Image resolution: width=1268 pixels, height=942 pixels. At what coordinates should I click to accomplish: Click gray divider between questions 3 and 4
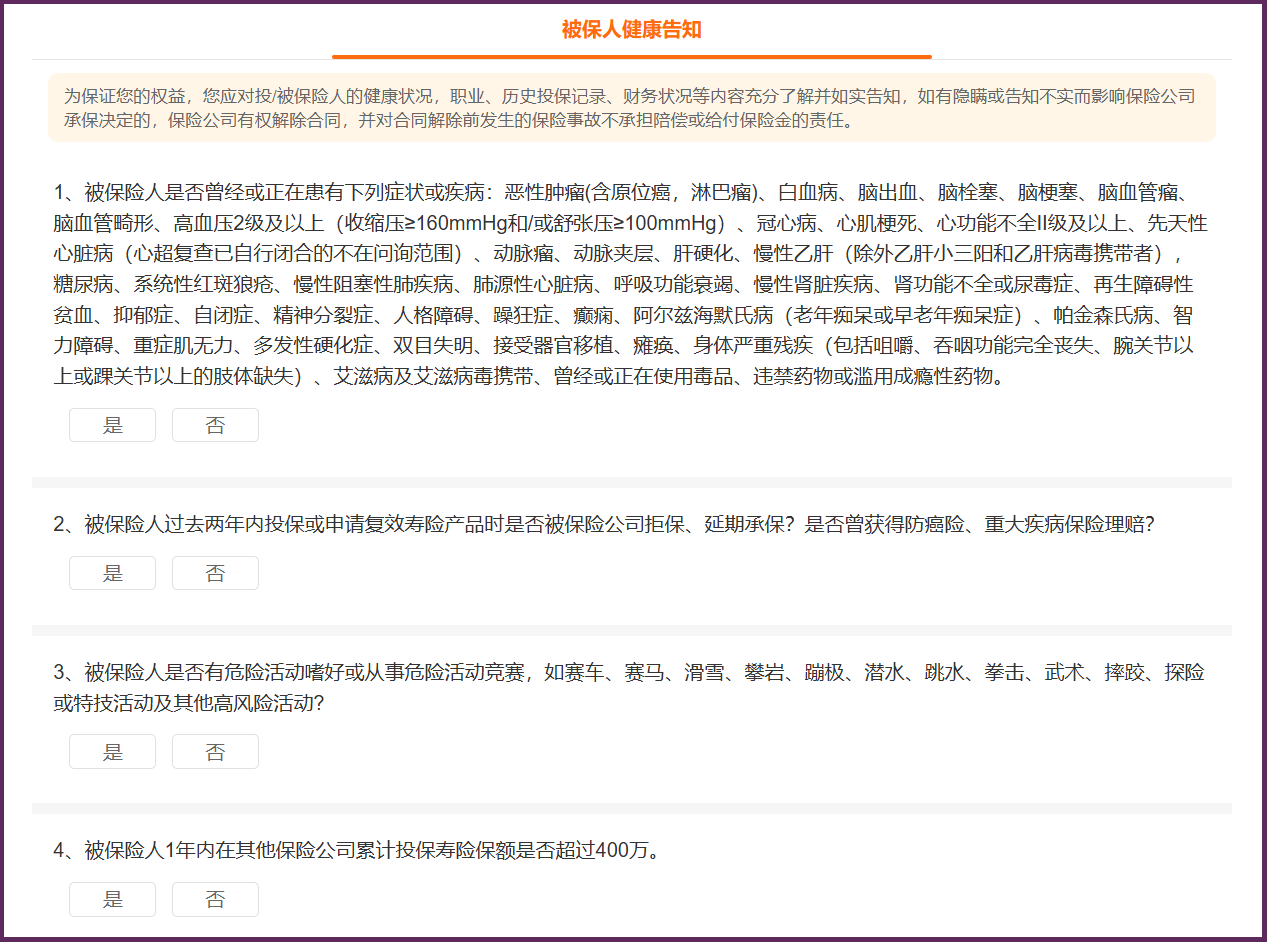pos(631,808)
